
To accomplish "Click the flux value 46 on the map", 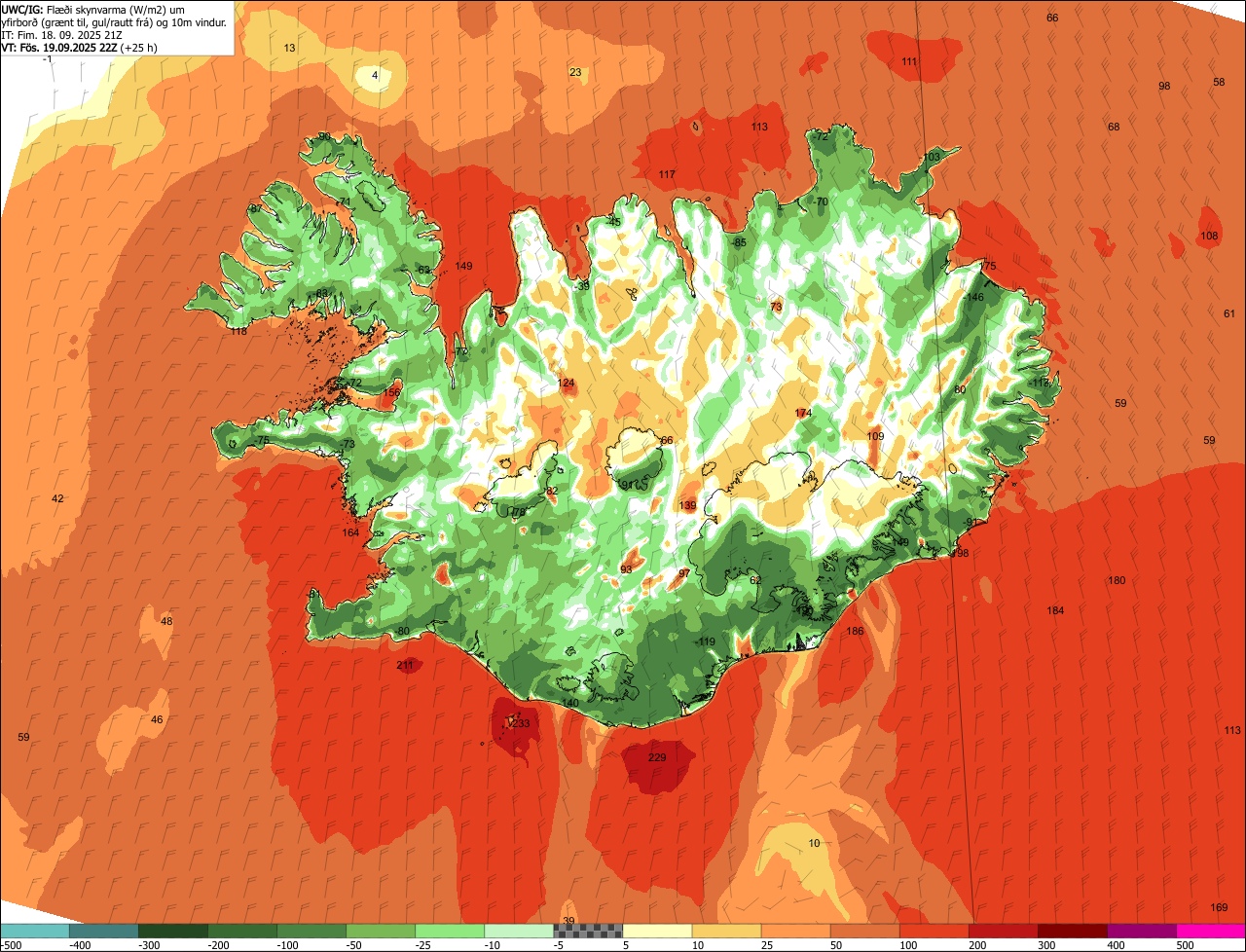I will pyautogui.click(x=157, y=719).
